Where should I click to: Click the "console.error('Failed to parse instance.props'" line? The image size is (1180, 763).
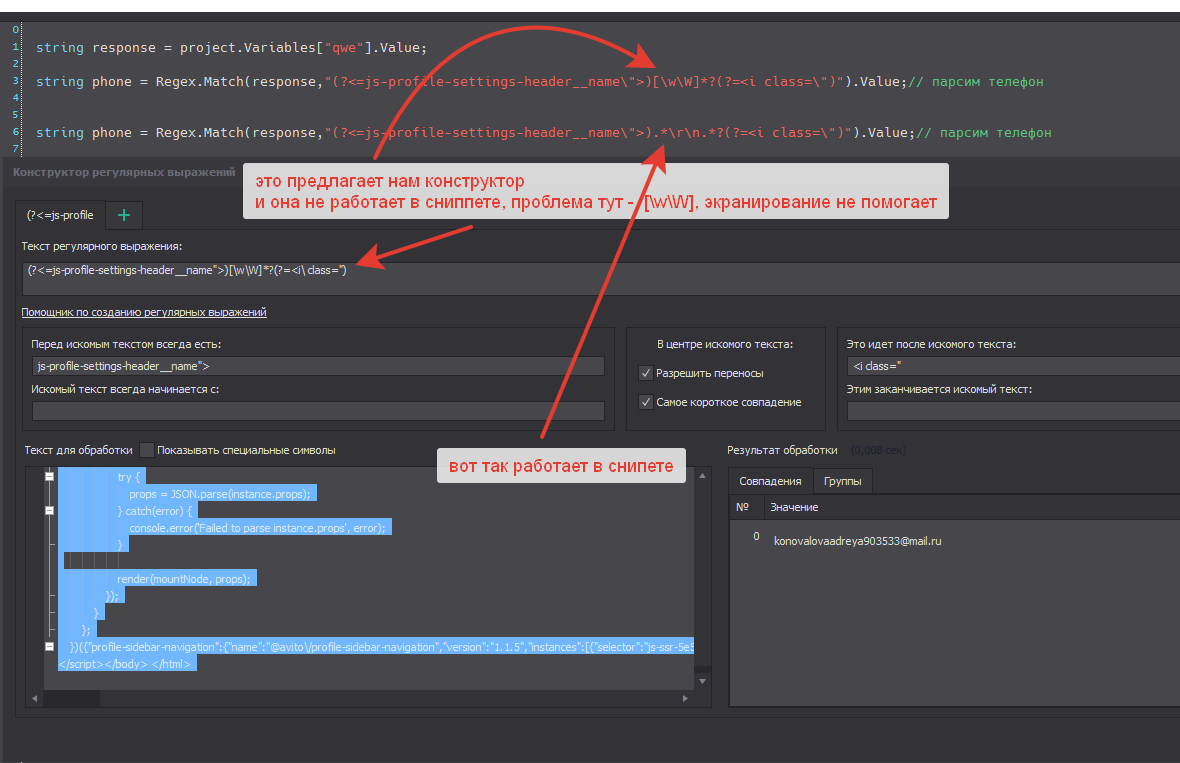point(257,527)
